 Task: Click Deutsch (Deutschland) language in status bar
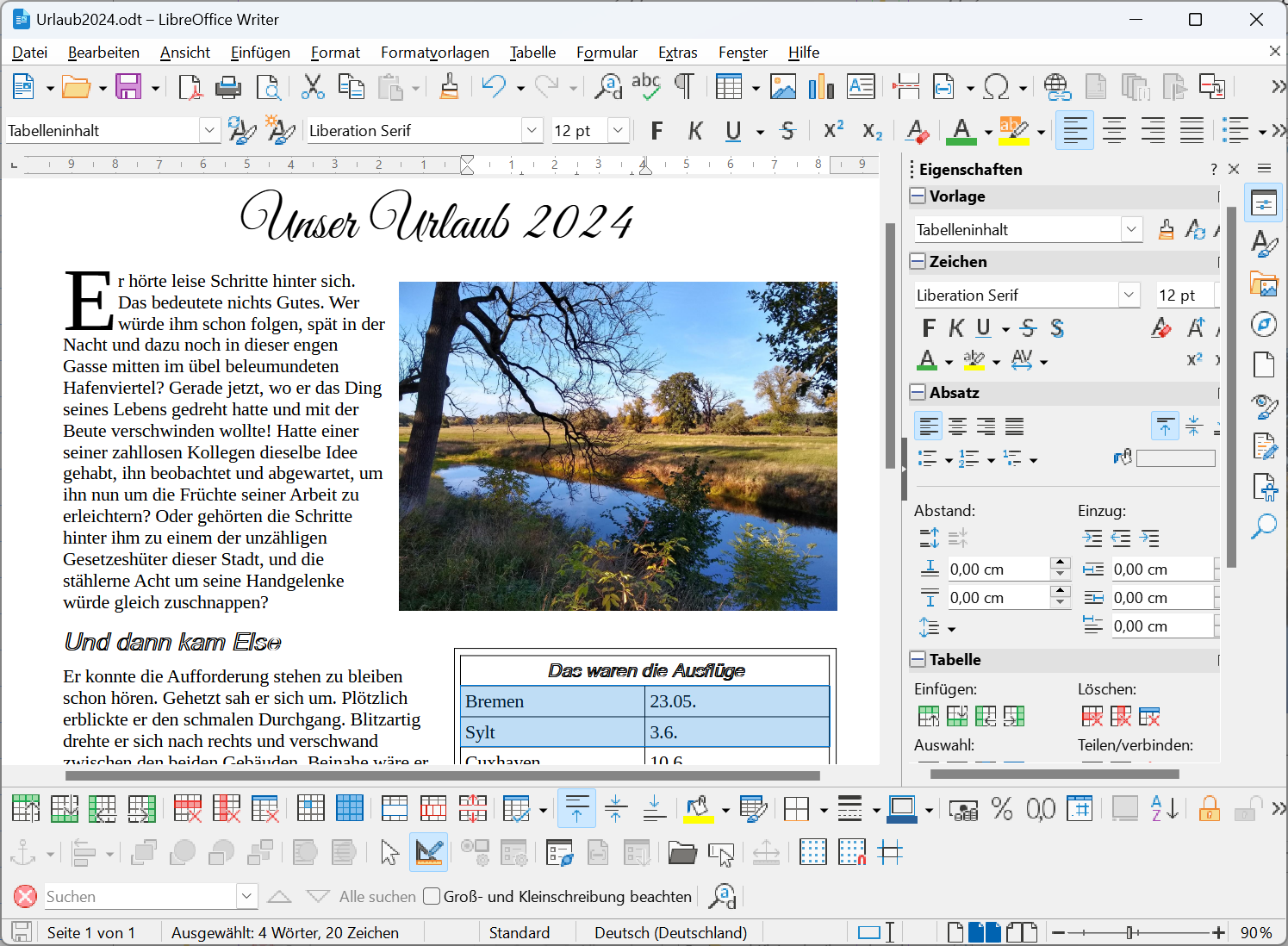(x=670, y=932)
